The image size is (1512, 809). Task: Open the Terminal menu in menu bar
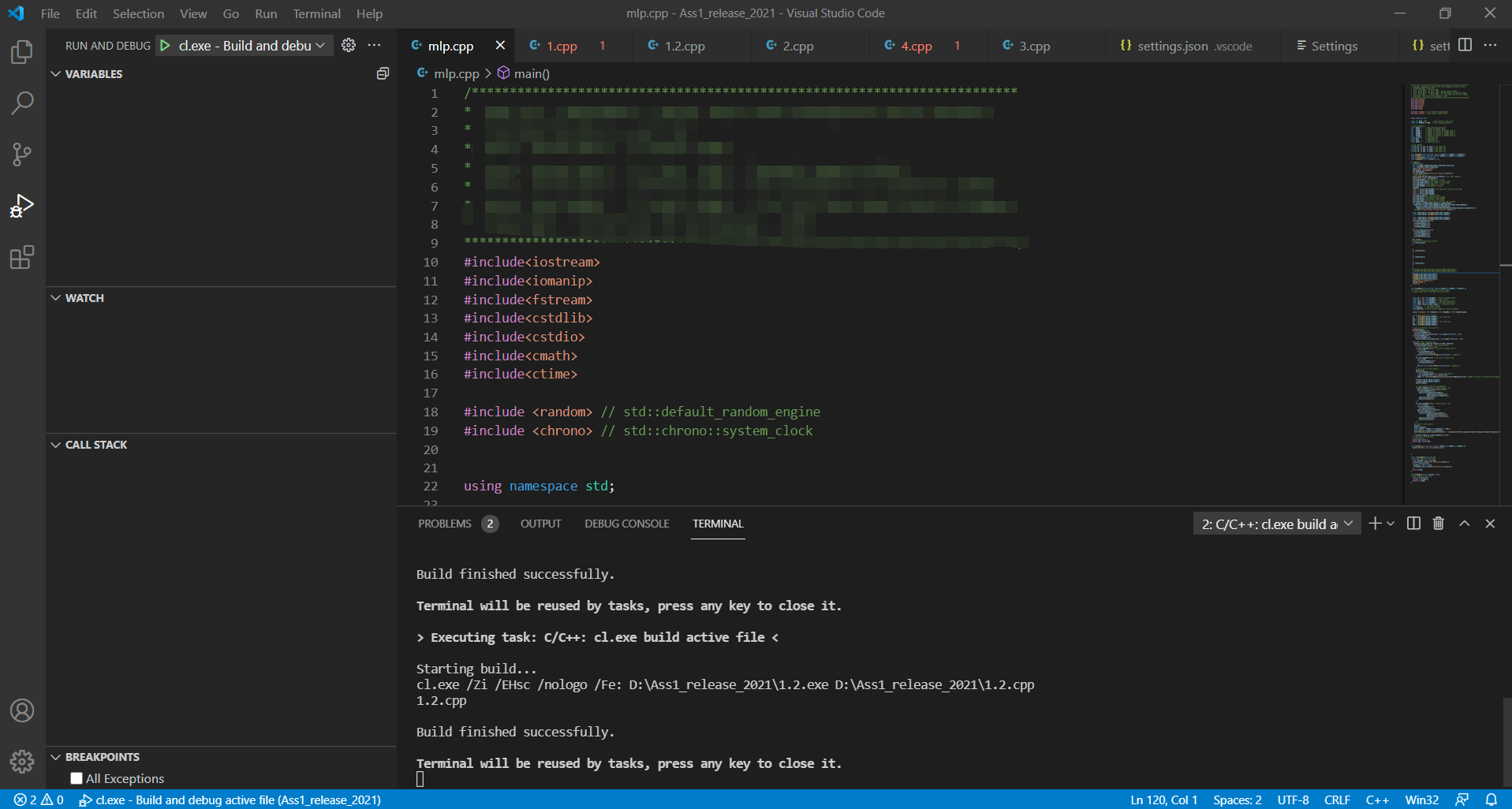[316, 13]
